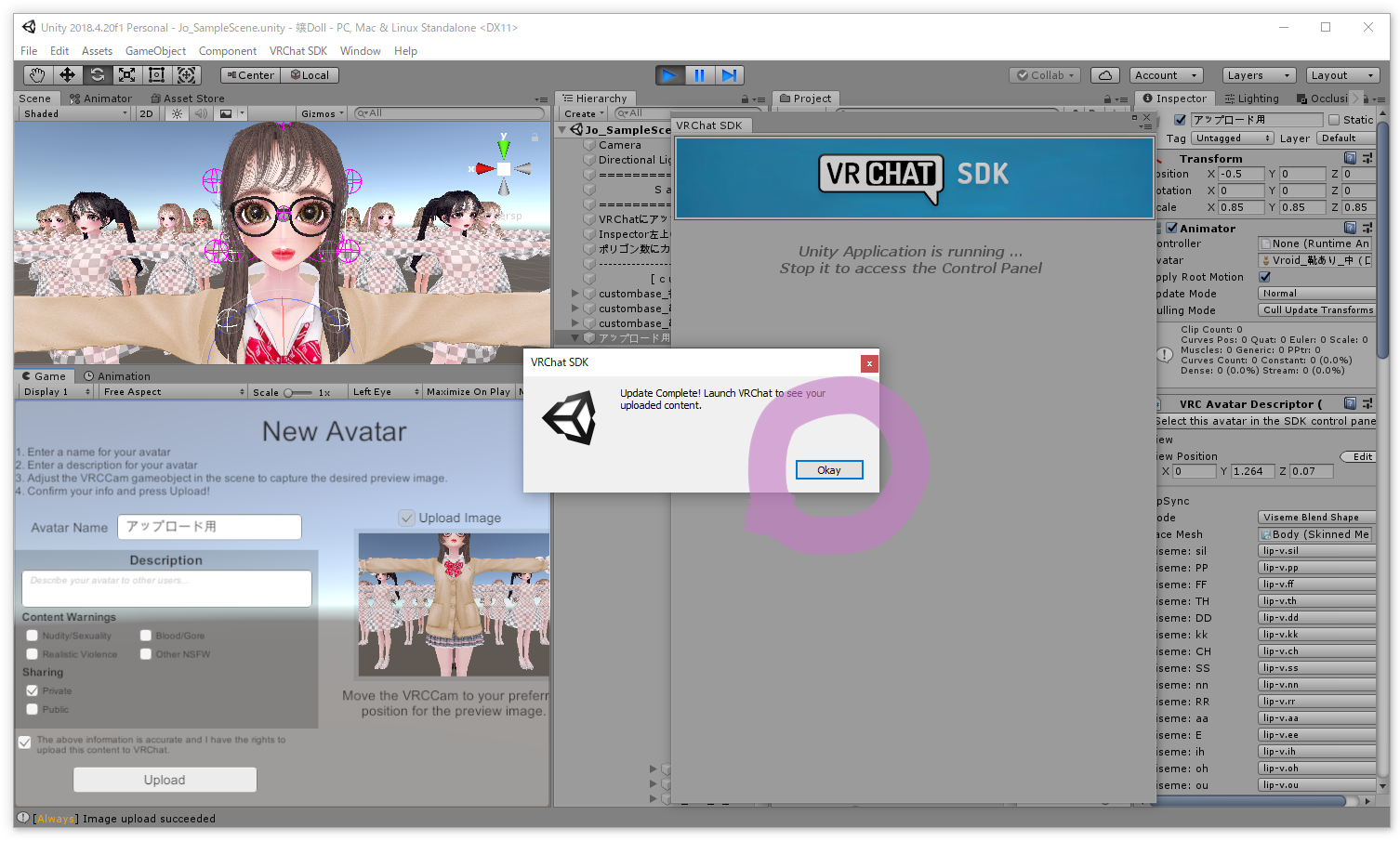Open the Viseme Blend Shape dropdown
The width and height of the screenshot is (1400, 841).
[1317, 518]
